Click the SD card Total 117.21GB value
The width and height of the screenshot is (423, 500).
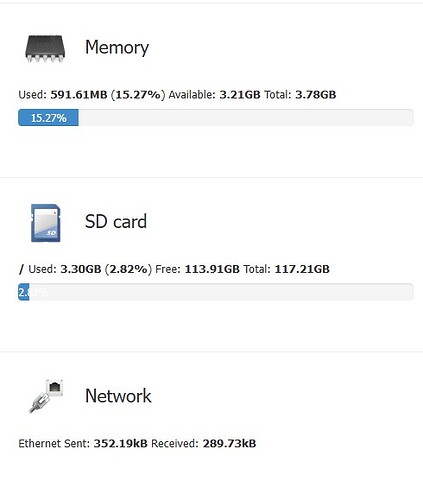302,269
